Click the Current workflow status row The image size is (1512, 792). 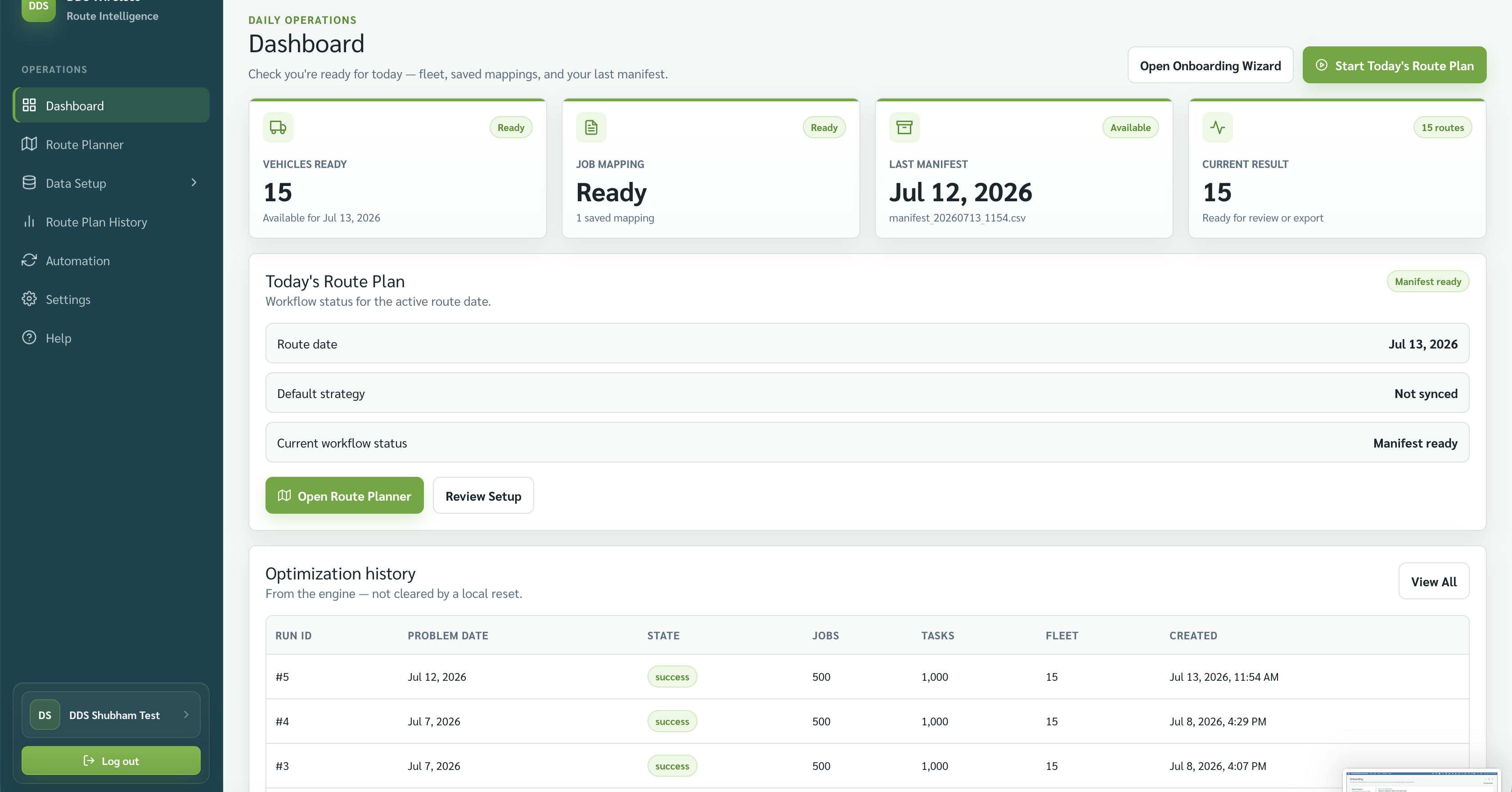tap(867, 442)
